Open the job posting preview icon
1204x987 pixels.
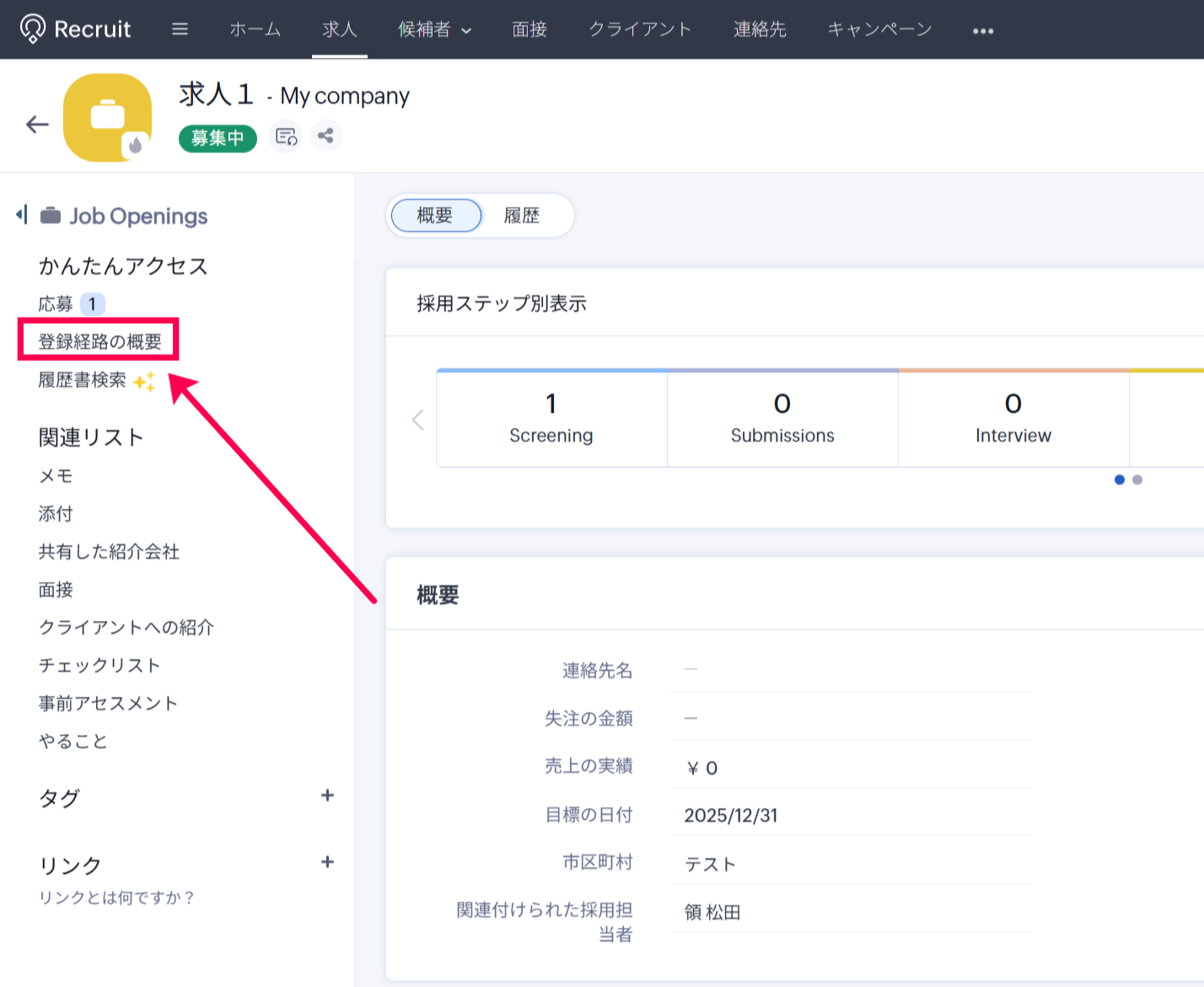pyautogui.click(x=286, y=137)
